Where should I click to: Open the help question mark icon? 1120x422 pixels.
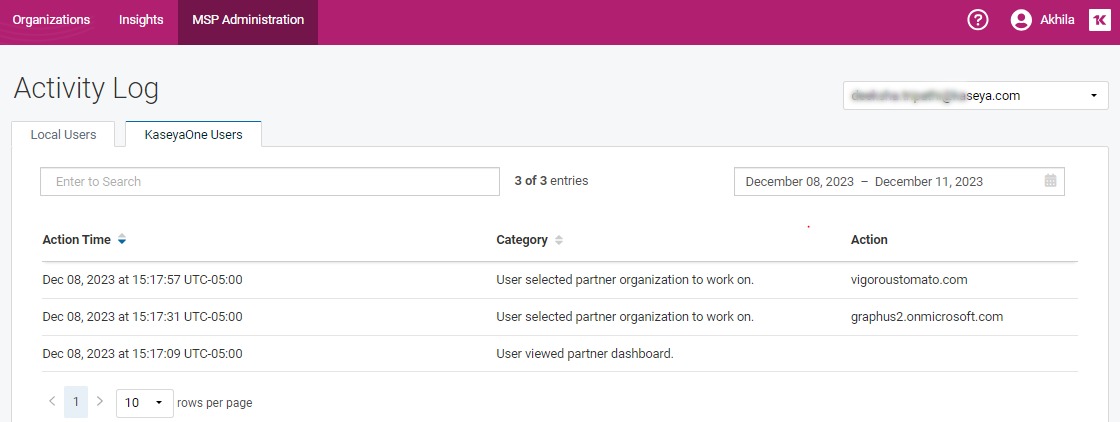977,20
